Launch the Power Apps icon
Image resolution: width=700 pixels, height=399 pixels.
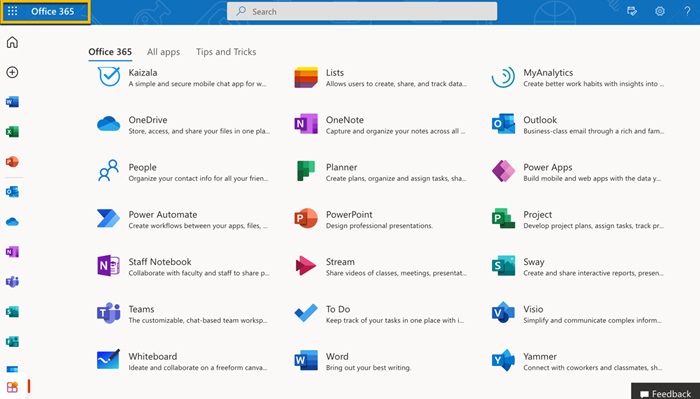click(503, 171)
